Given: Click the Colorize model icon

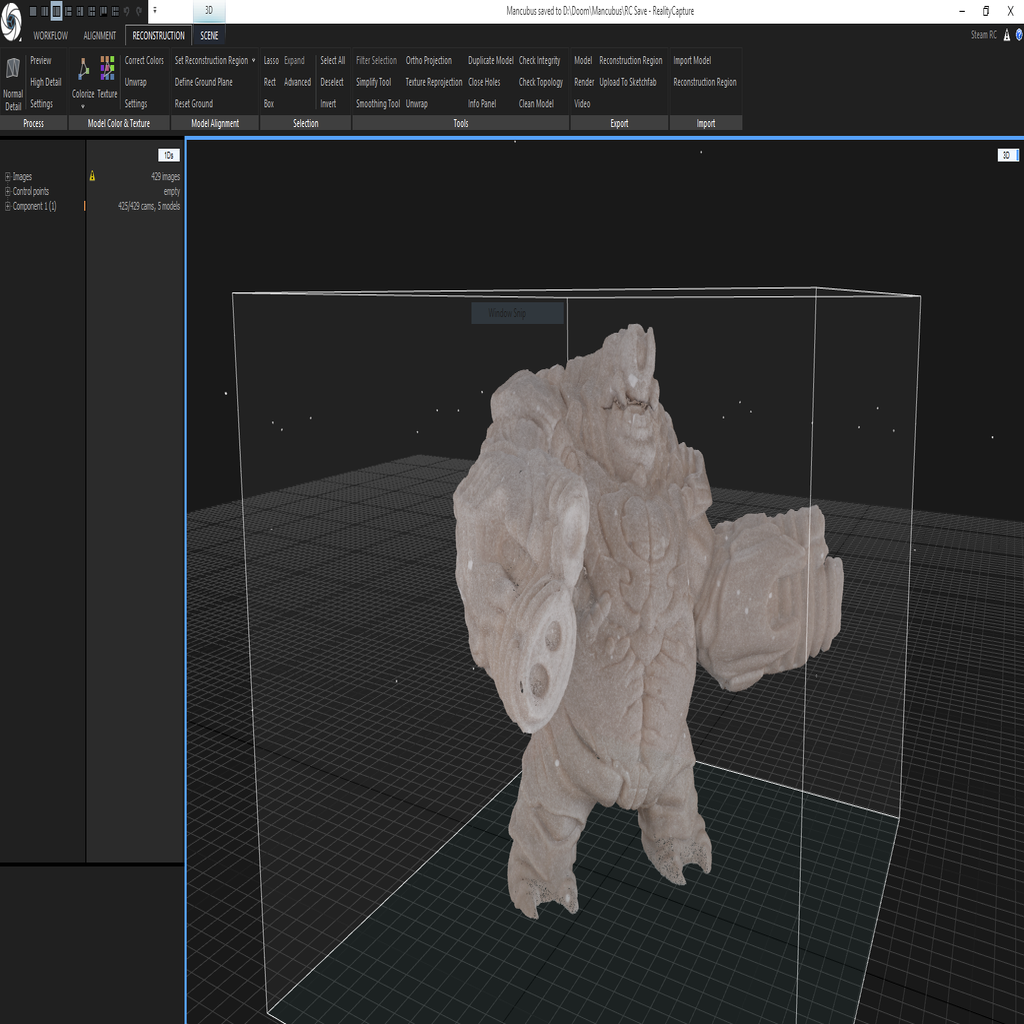Looking at the screenshot, I should pyautogui.click(x=83, y=70).
